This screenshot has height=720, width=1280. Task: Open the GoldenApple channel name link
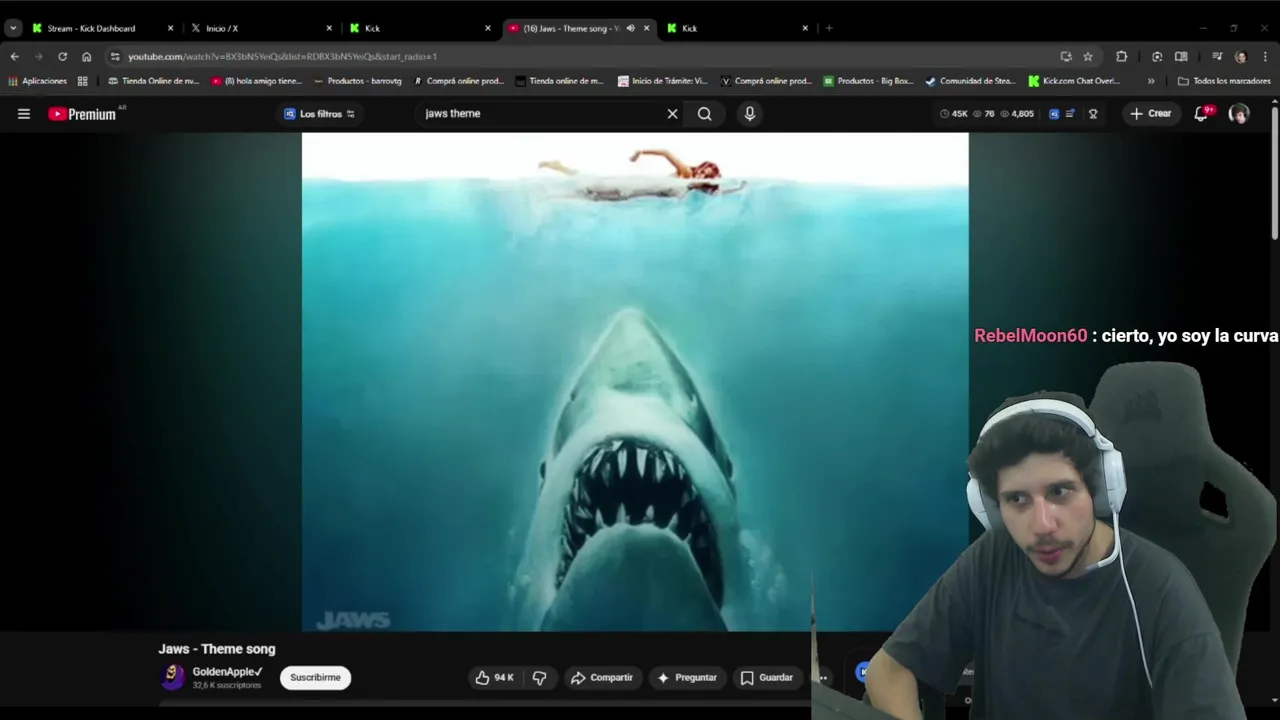(x=227, y=672)
